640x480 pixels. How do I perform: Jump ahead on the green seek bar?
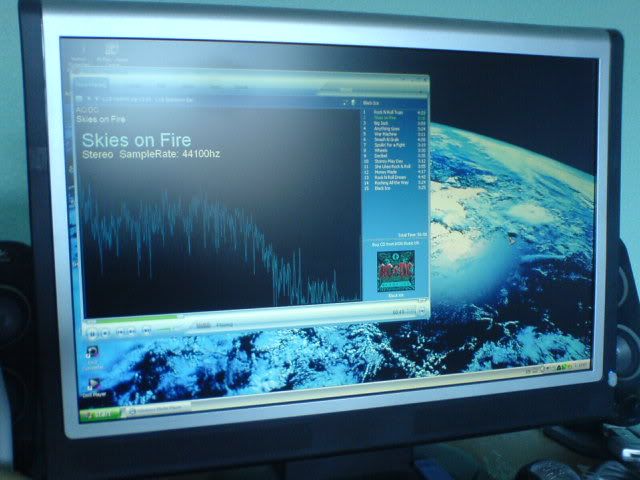point(135,318)
